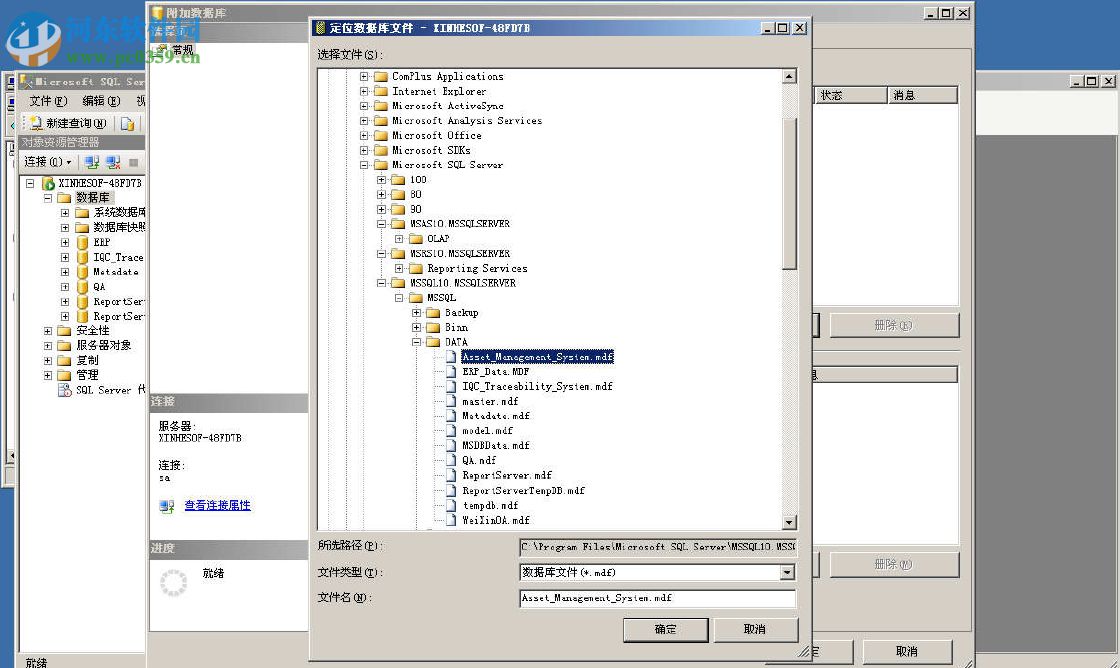Select the Asset_Management_System.mdf file
Screen dimensions: 1120x668
(537, 356)
